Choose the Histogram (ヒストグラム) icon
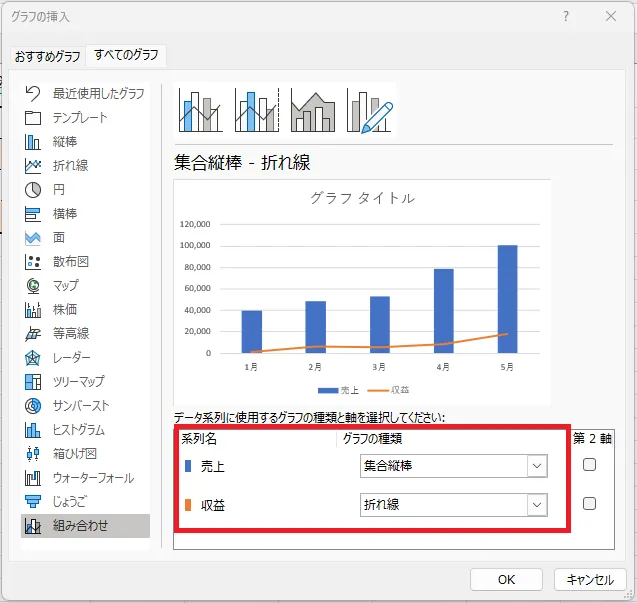 [32, 429]
